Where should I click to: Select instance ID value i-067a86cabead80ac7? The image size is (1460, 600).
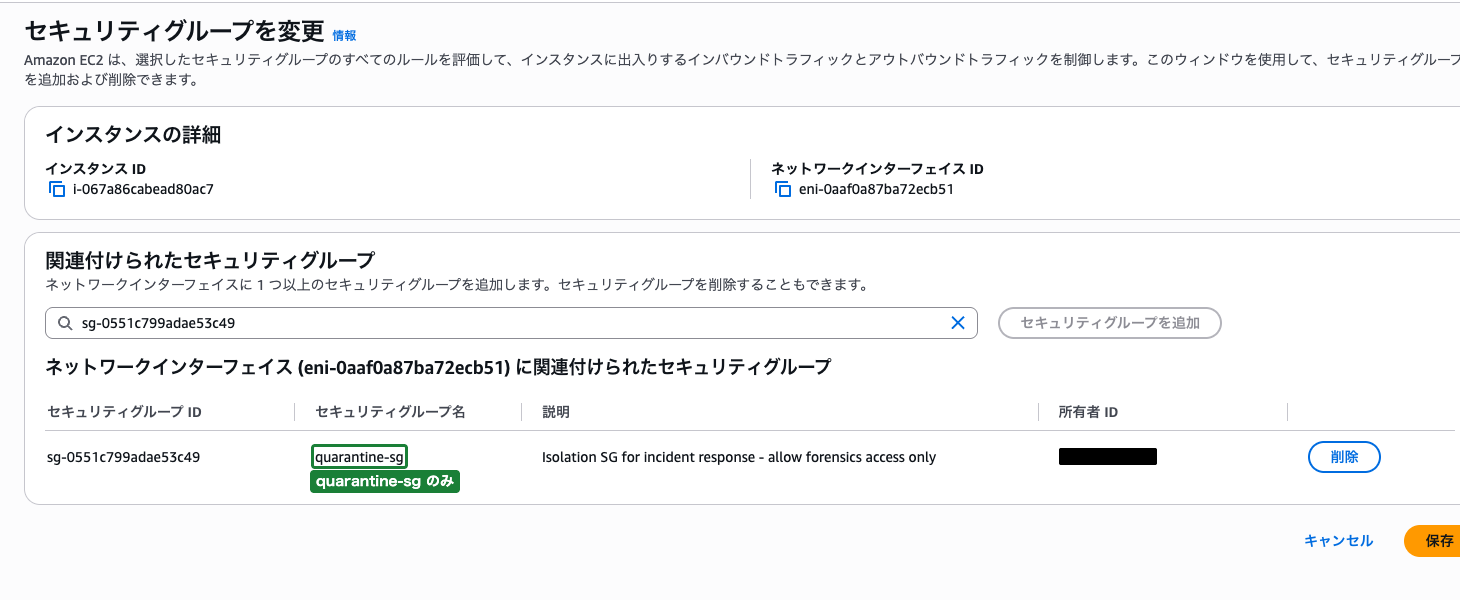click(x=143, y=189)
